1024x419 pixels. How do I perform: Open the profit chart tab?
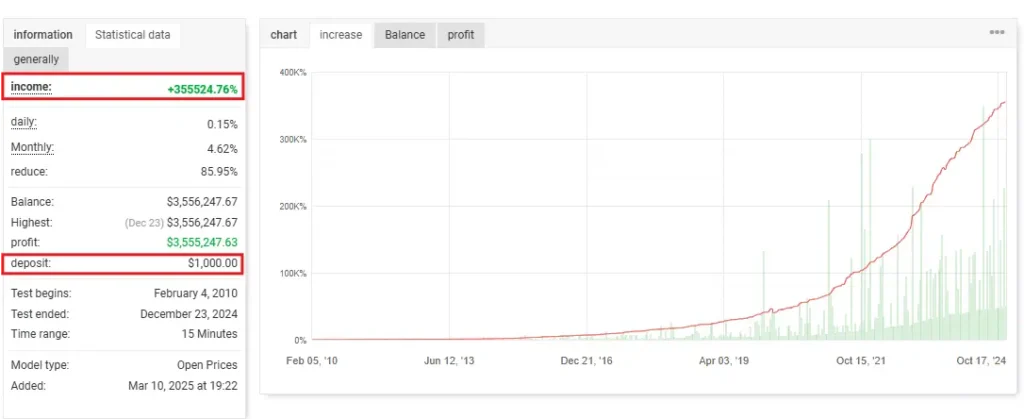(460, 35)
